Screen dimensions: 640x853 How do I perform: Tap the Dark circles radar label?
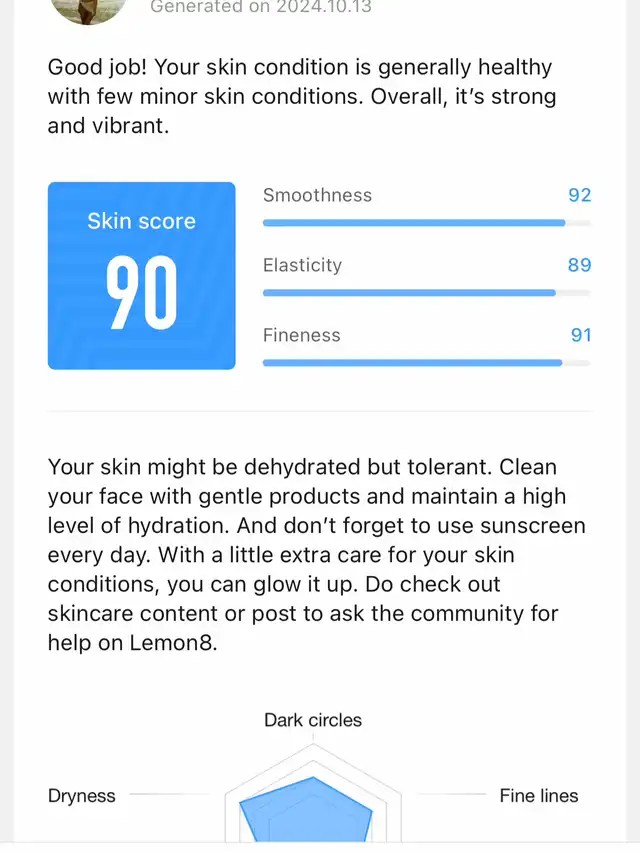[313, 720]
